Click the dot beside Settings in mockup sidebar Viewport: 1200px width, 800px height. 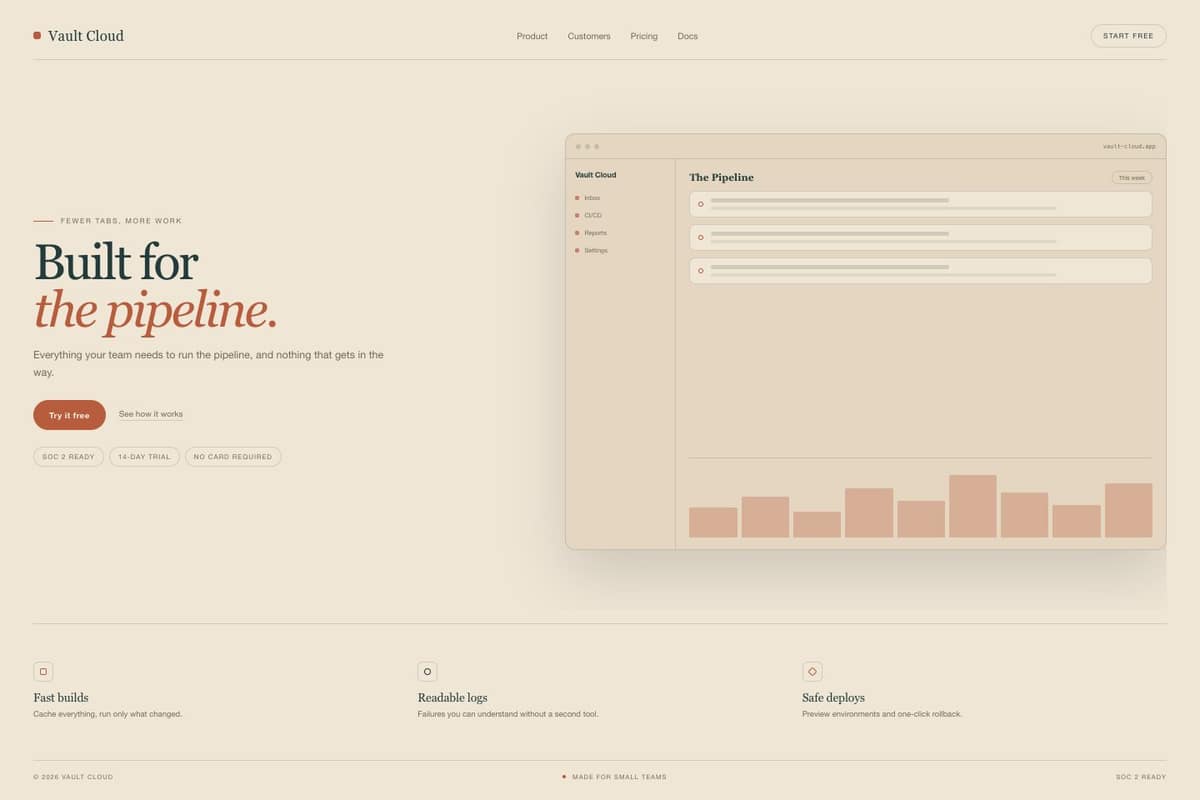(x=577, y=250)
